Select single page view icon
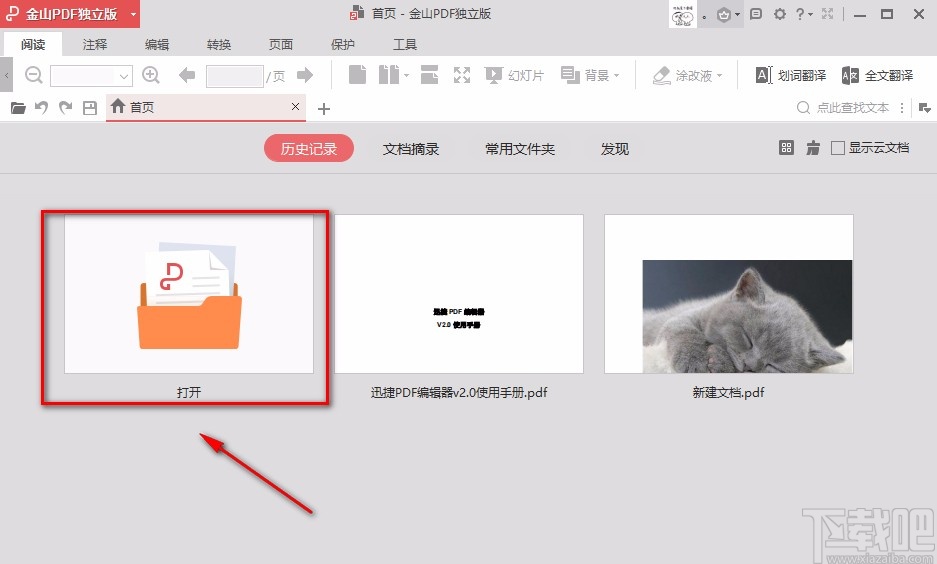Screen dimensions: 937x564 coord(357,75)
